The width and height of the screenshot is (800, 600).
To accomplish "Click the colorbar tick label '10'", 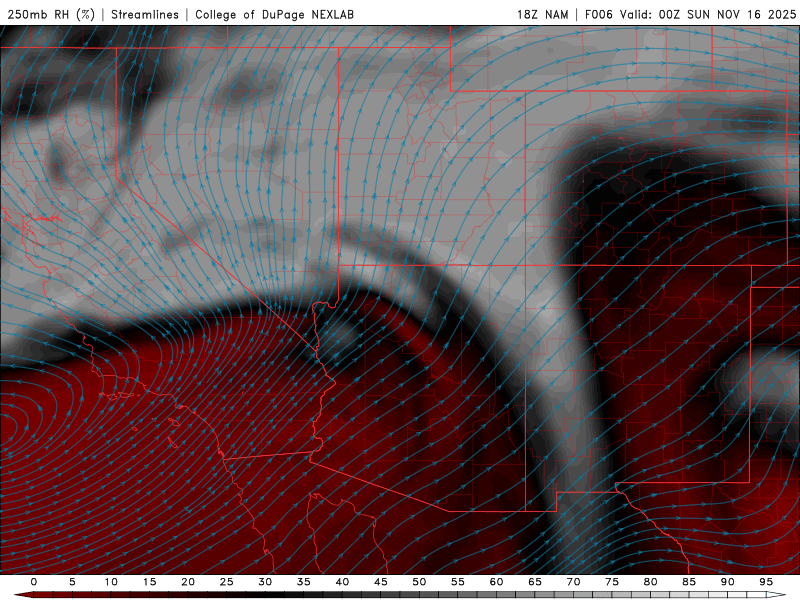I will click(x=111, y=582).
